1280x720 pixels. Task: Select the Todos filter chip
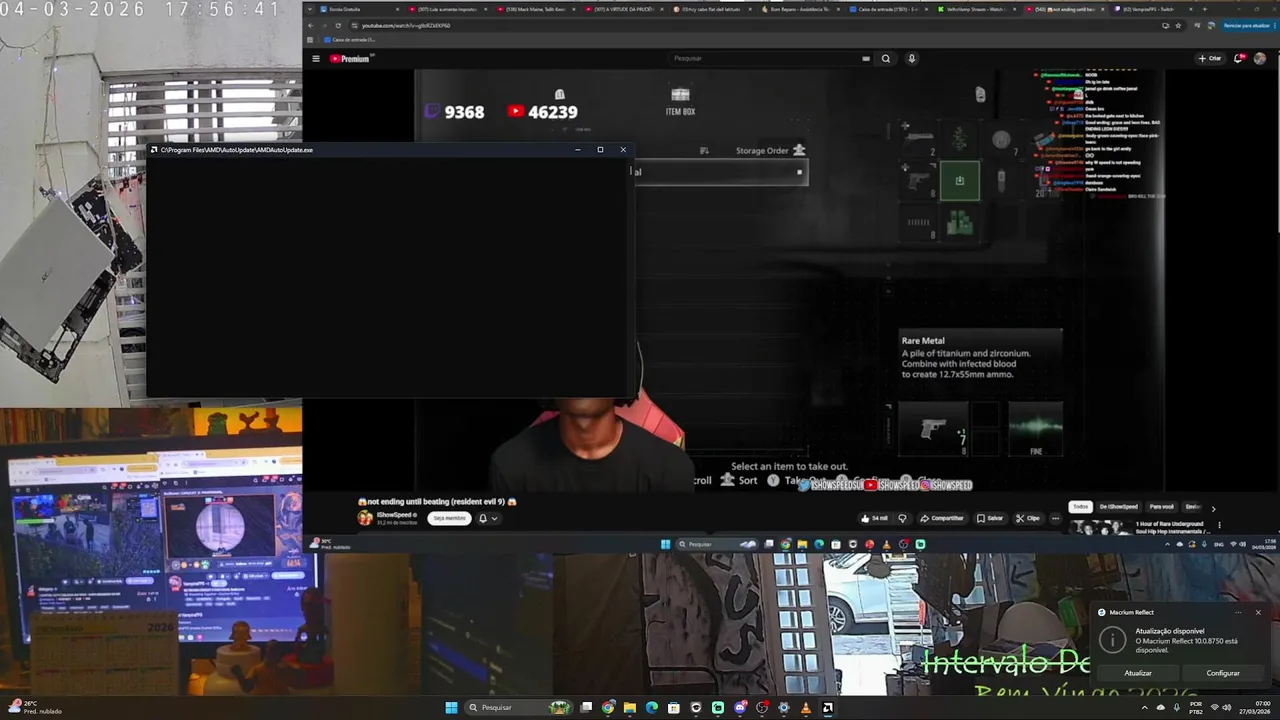tap(1080, 507)
